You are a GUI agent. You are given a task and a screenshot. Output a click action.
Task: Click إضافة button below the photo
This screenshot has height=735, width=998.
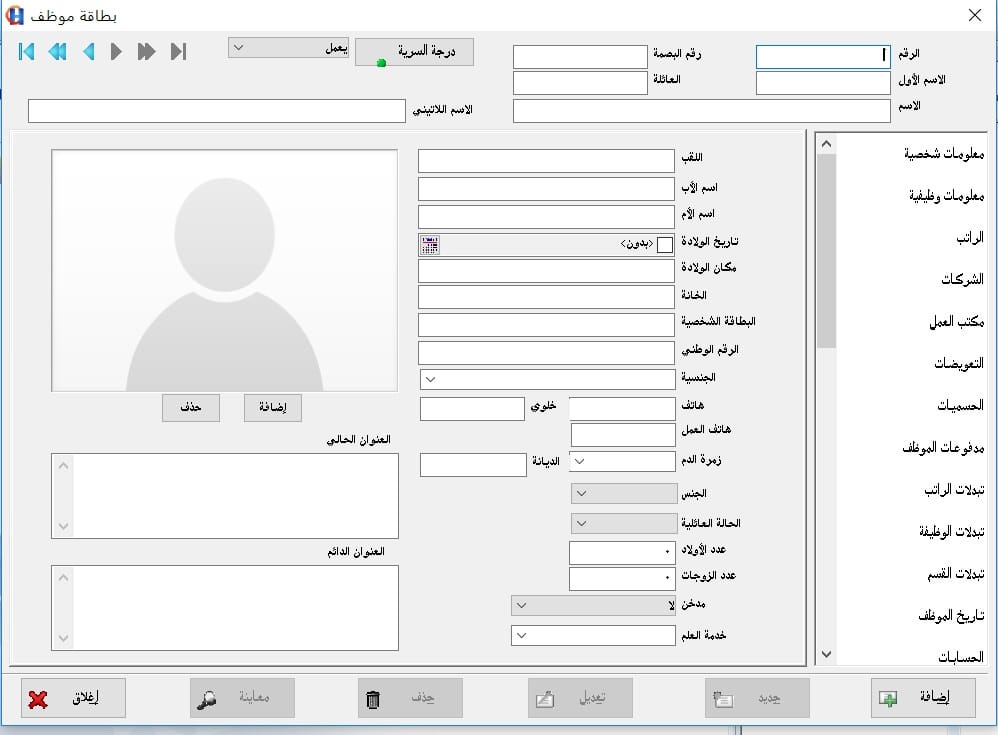point(272,408)
